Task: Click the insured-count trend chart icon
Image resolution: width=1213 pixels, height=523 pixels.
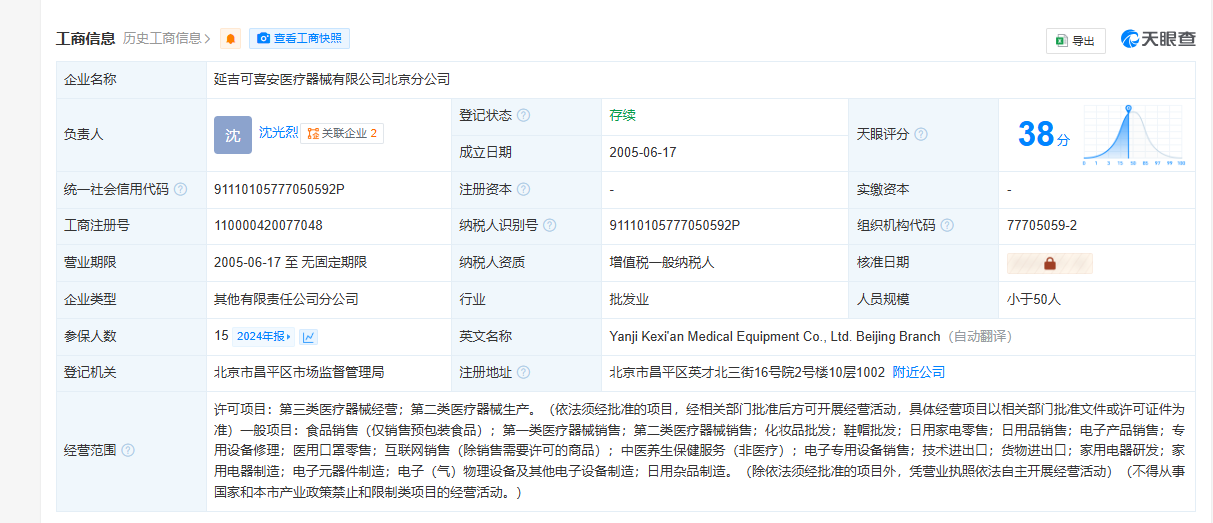Action: 309,337
